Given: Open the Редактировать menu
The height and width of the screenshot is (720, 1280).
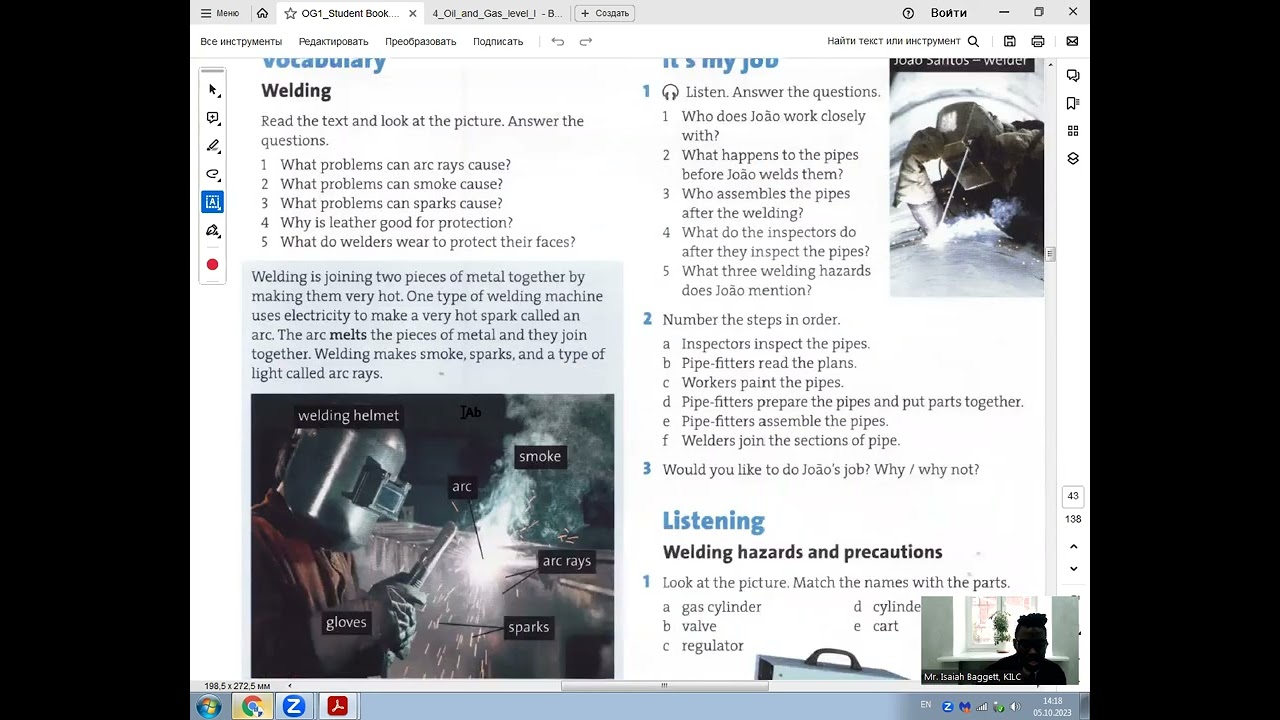Looking at the screenshot, I should pyautogui.click(x=333, y=41).
